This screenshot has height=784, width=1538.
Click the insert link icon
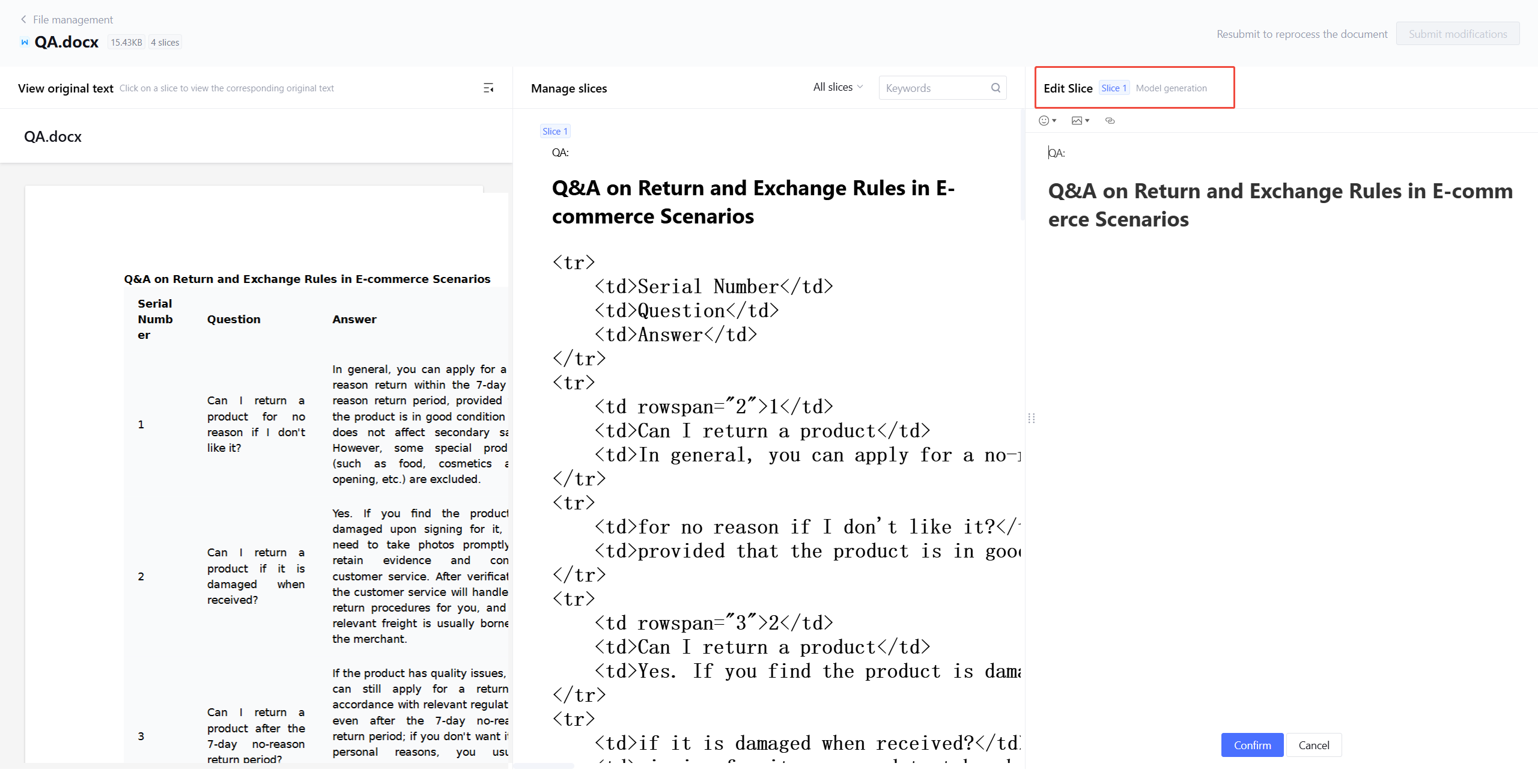click(x=1110, y=121)
